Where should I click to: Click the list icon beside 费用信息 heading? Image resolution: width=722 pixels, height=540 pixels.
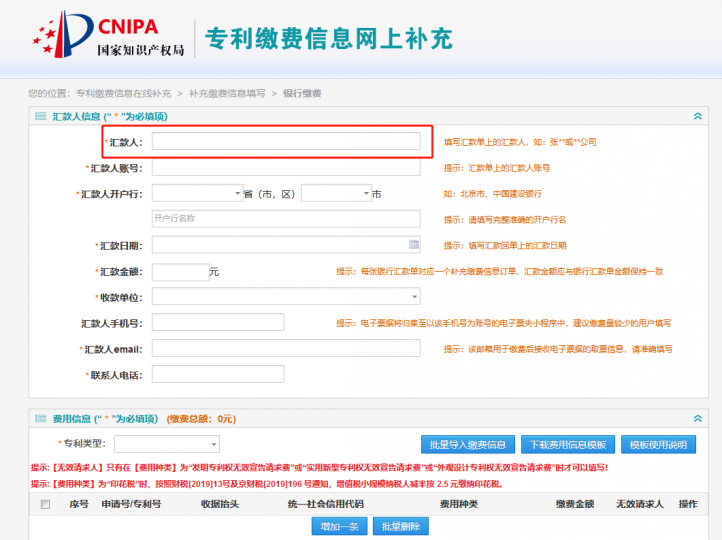coord(41,418)
